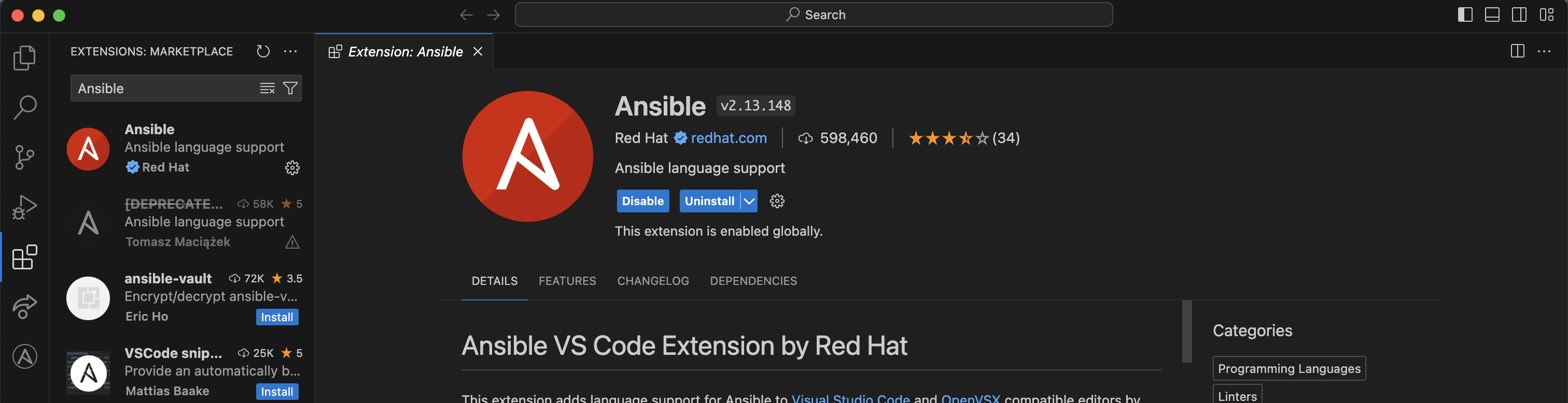Open the Source Control view

(24, 157)
